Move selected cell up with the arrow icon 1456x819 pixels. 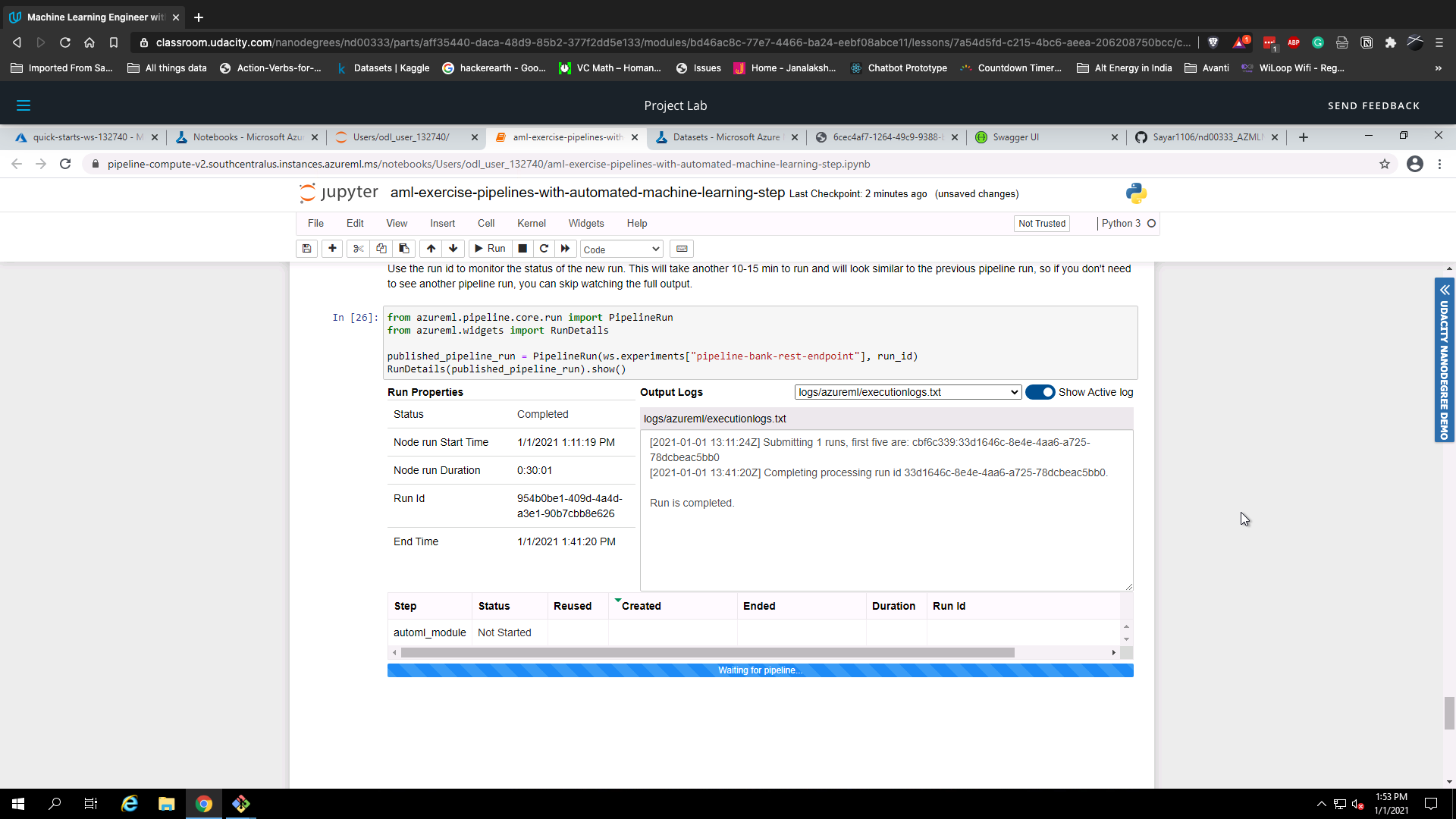[x=431, y=249]
